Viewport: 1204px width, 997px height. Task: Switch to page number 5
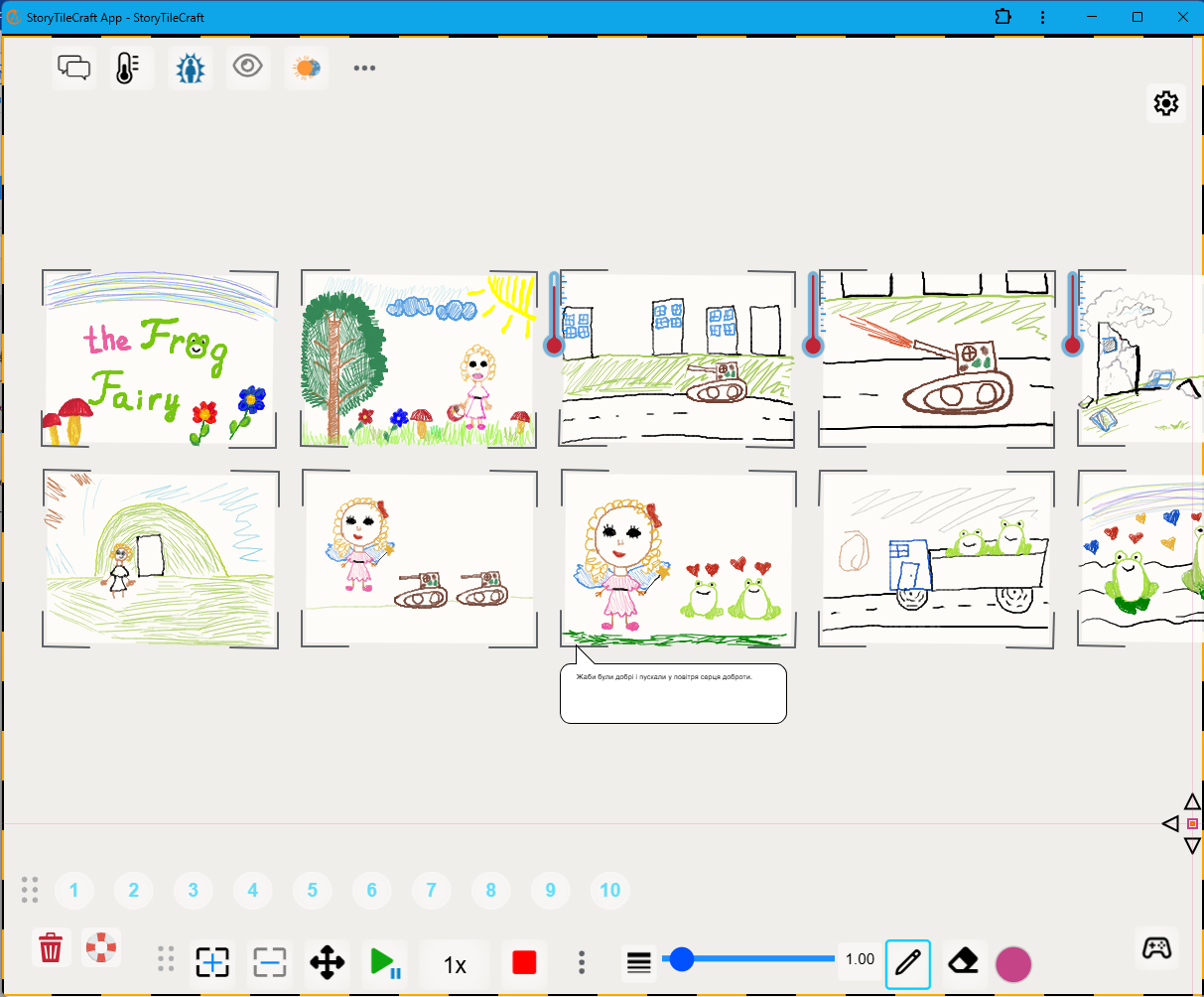coord(313,890)
